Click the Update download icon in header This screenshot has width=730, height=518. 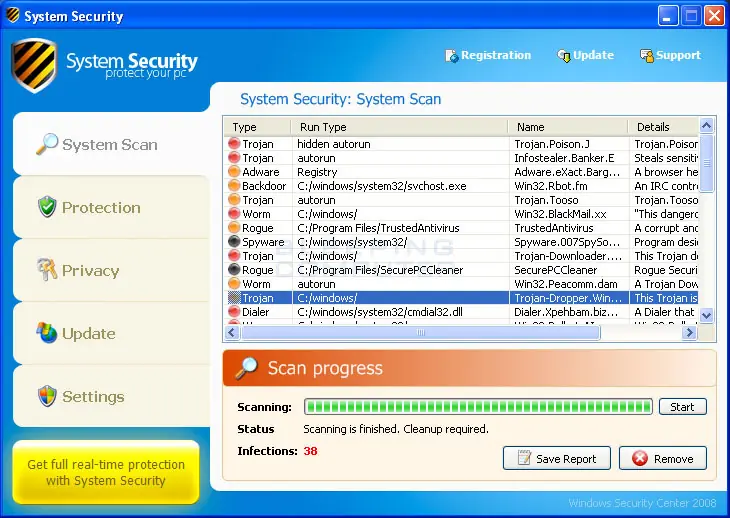click(x=563, y=56)
